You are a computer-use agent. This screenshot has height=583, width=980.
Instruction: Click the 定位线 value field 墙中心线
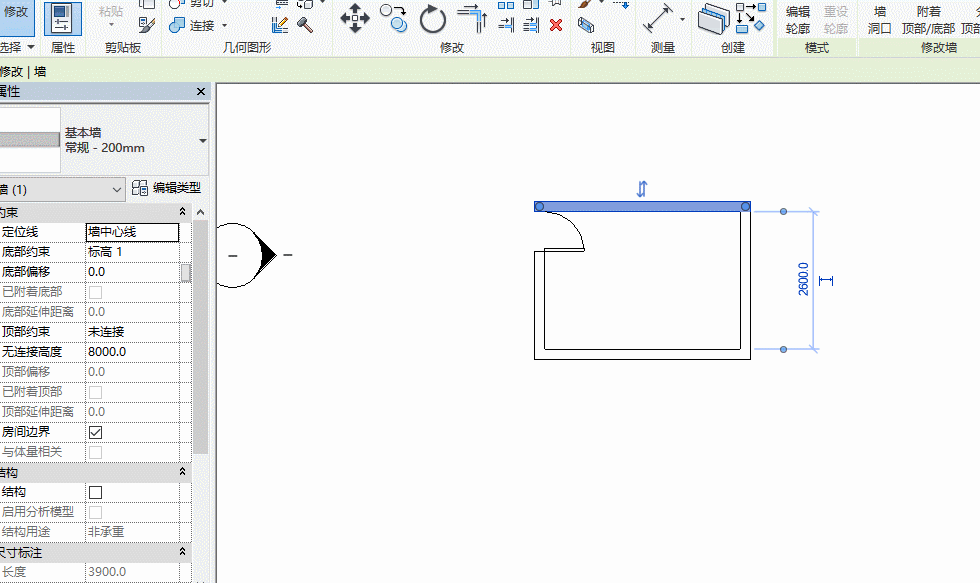point(132,232)
